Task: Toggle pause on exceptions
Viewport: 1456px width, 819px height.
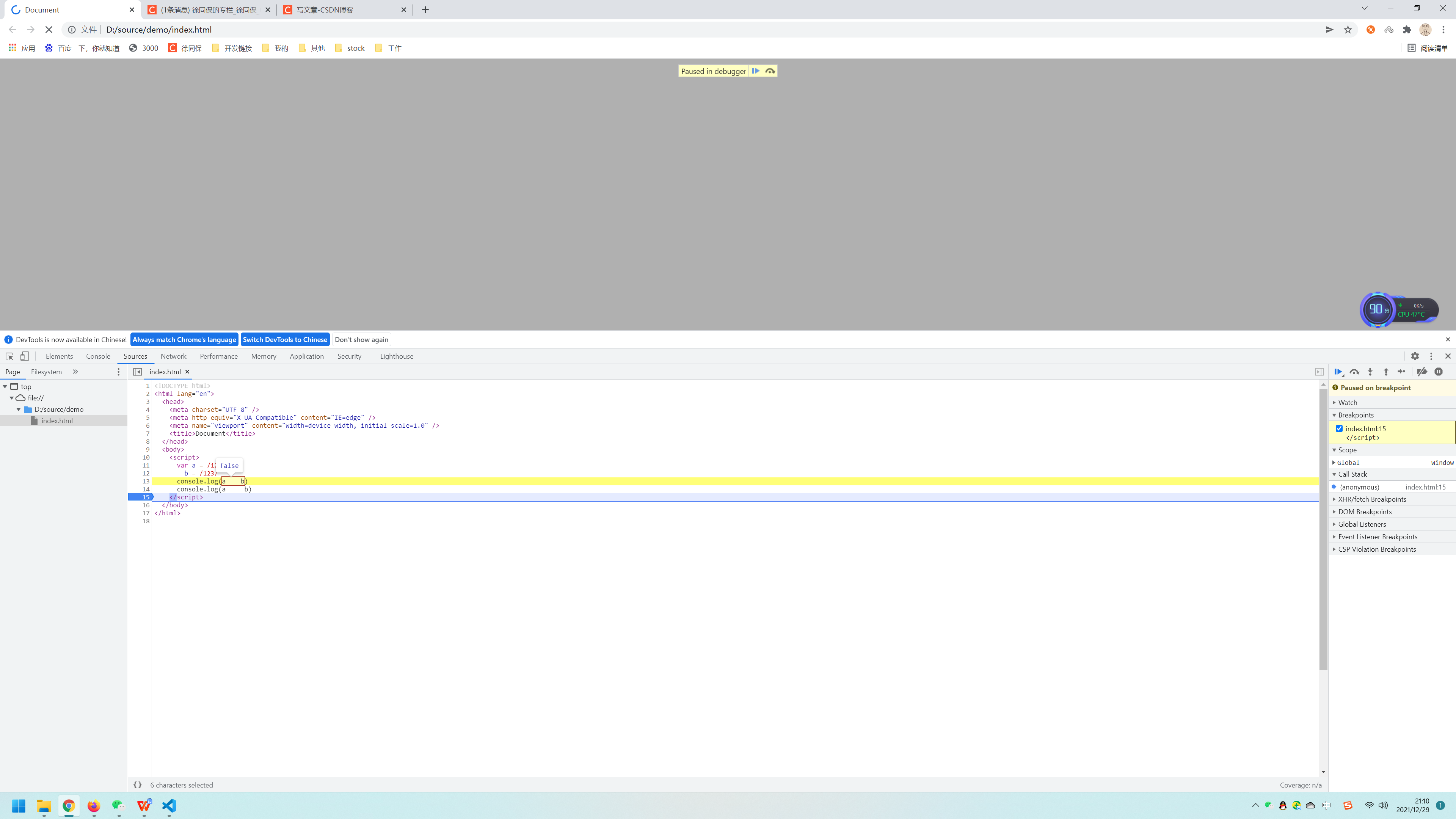Action: click(1439, 371)
